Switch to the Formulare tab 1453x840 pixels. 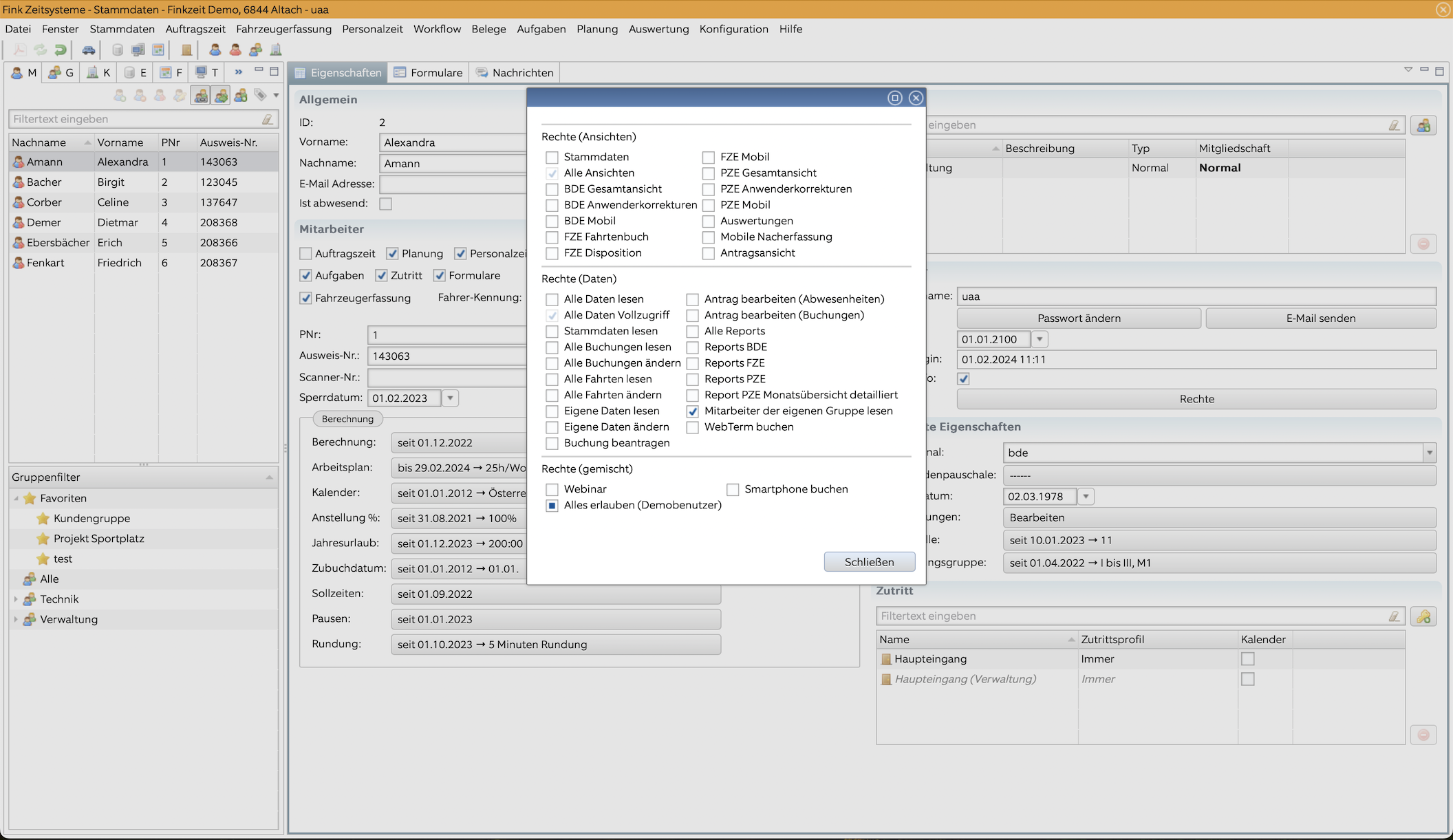(428, 72)
